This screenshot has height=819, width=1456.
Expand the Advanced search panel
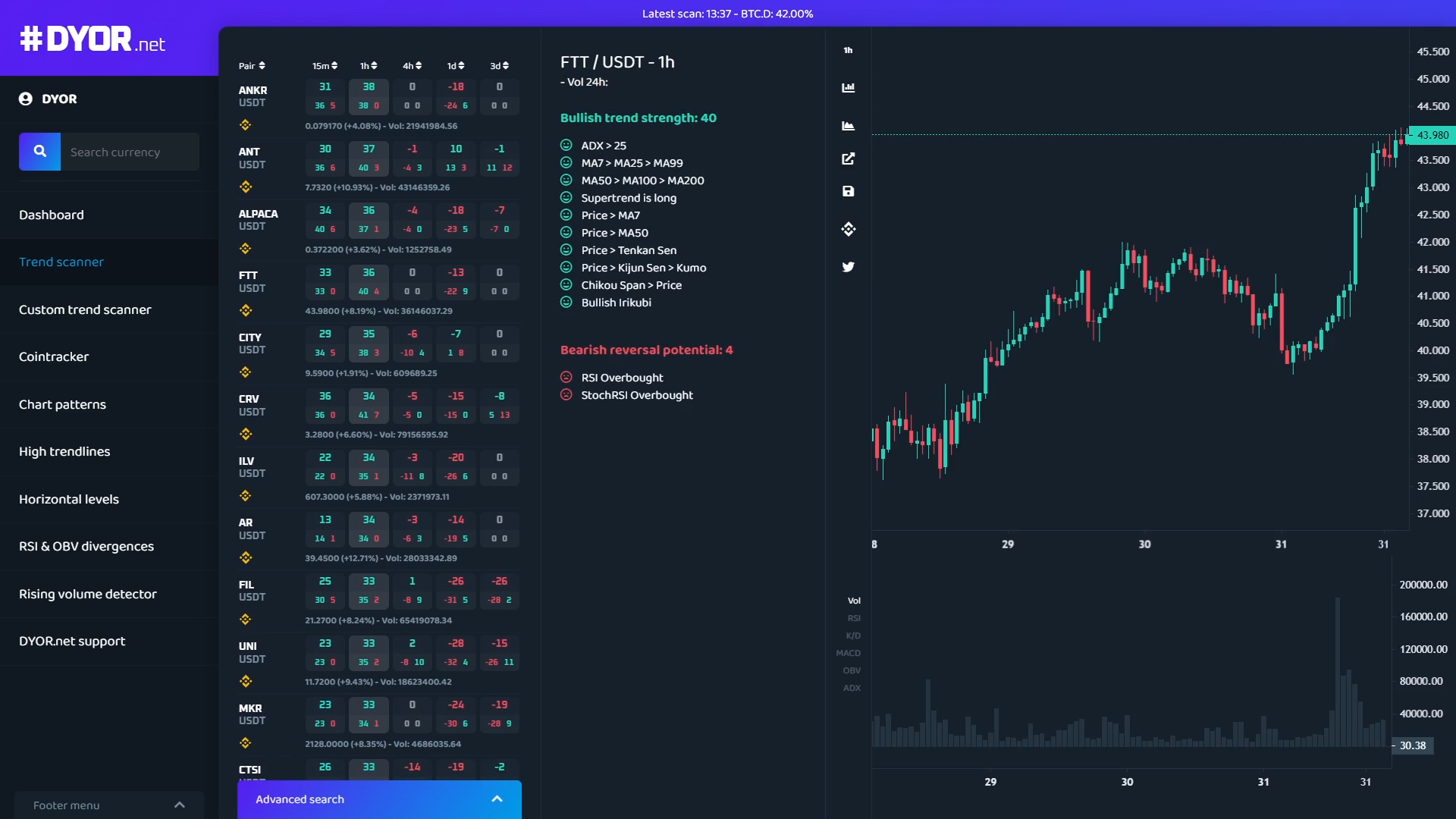point(379,799)
